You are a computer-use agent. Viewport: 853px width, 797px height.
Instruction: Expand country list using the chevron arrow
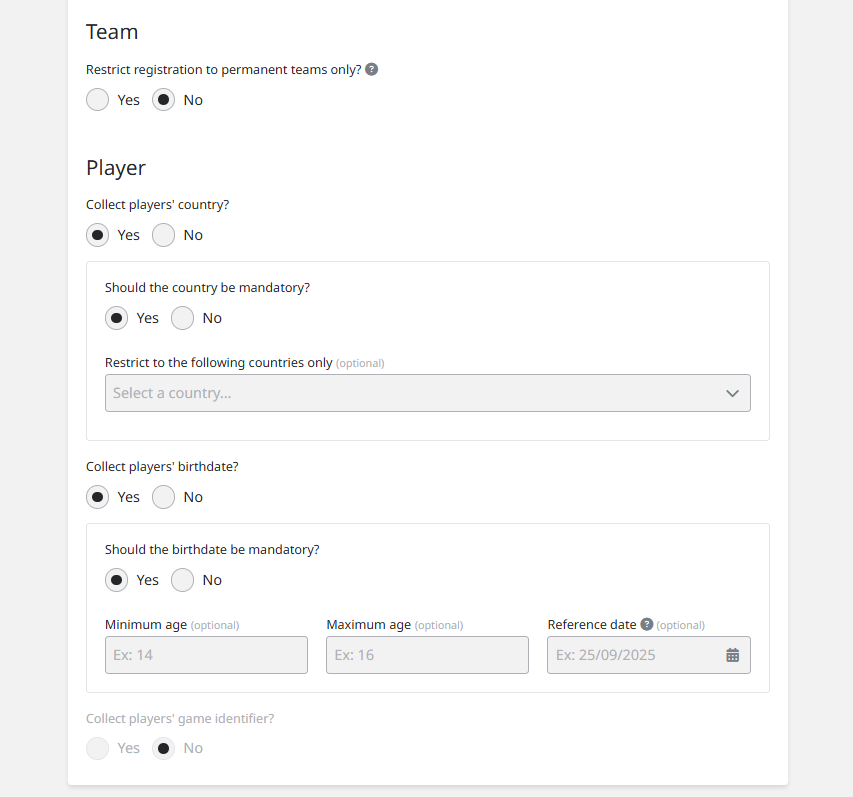tap(733, 393)
